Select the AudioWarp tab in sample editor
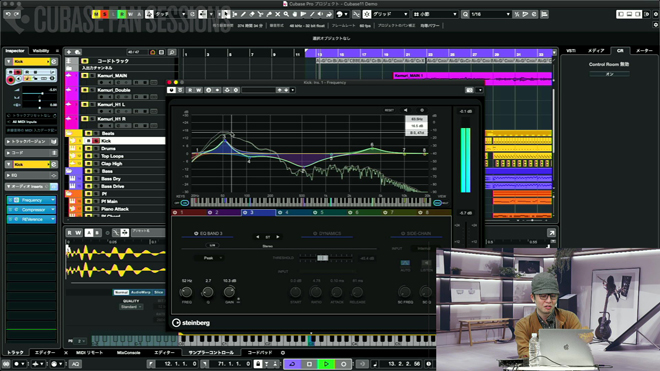The width and height of the screenshot is (660, 371). (141, 292)
